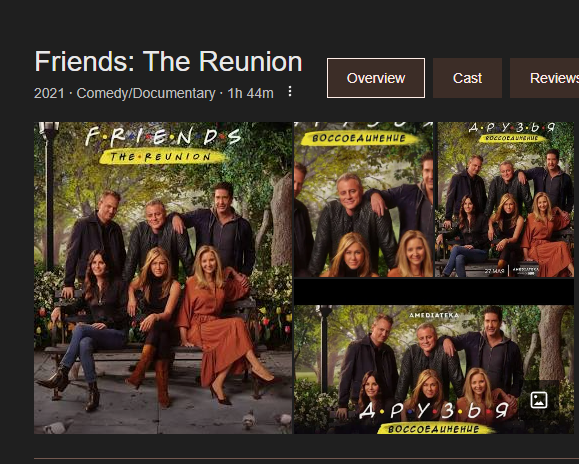579x464 pixels.
Task: Open the three-dot more options menu
Action: (x=290, y=91)
